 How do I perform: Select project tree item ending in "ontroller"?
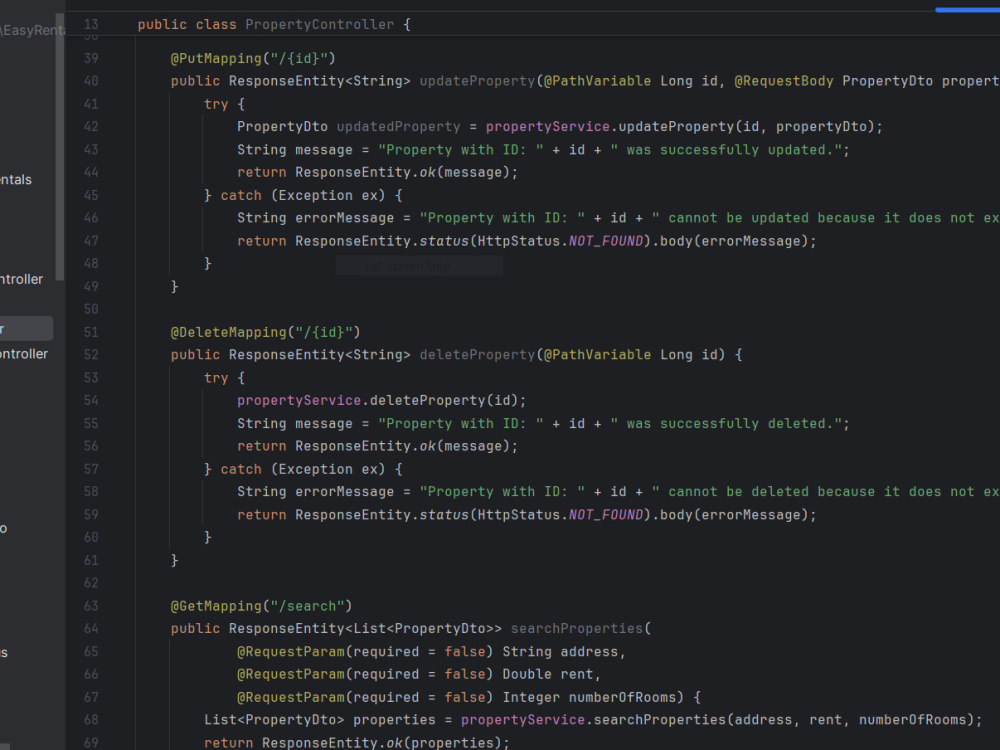[x=24, y=354]
